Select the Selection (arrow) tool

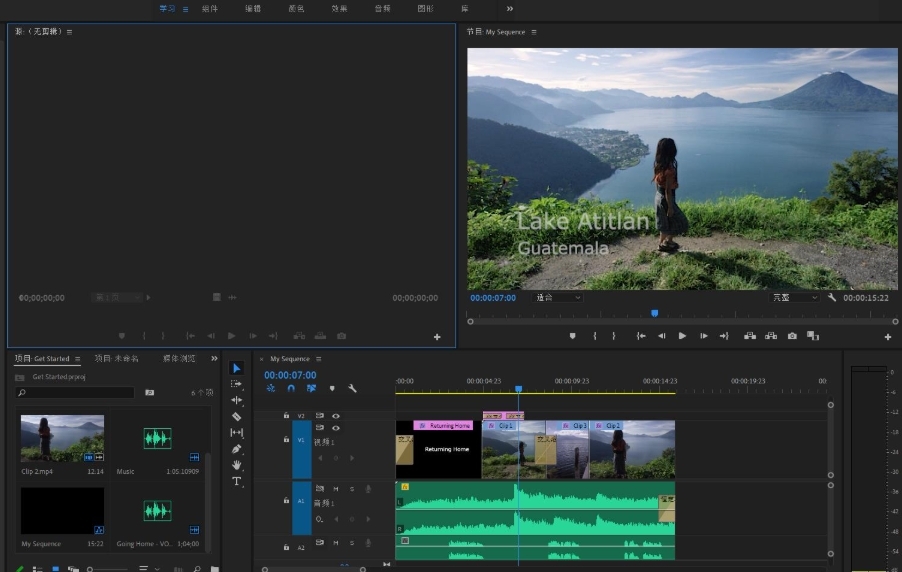[x=236, y=368]
